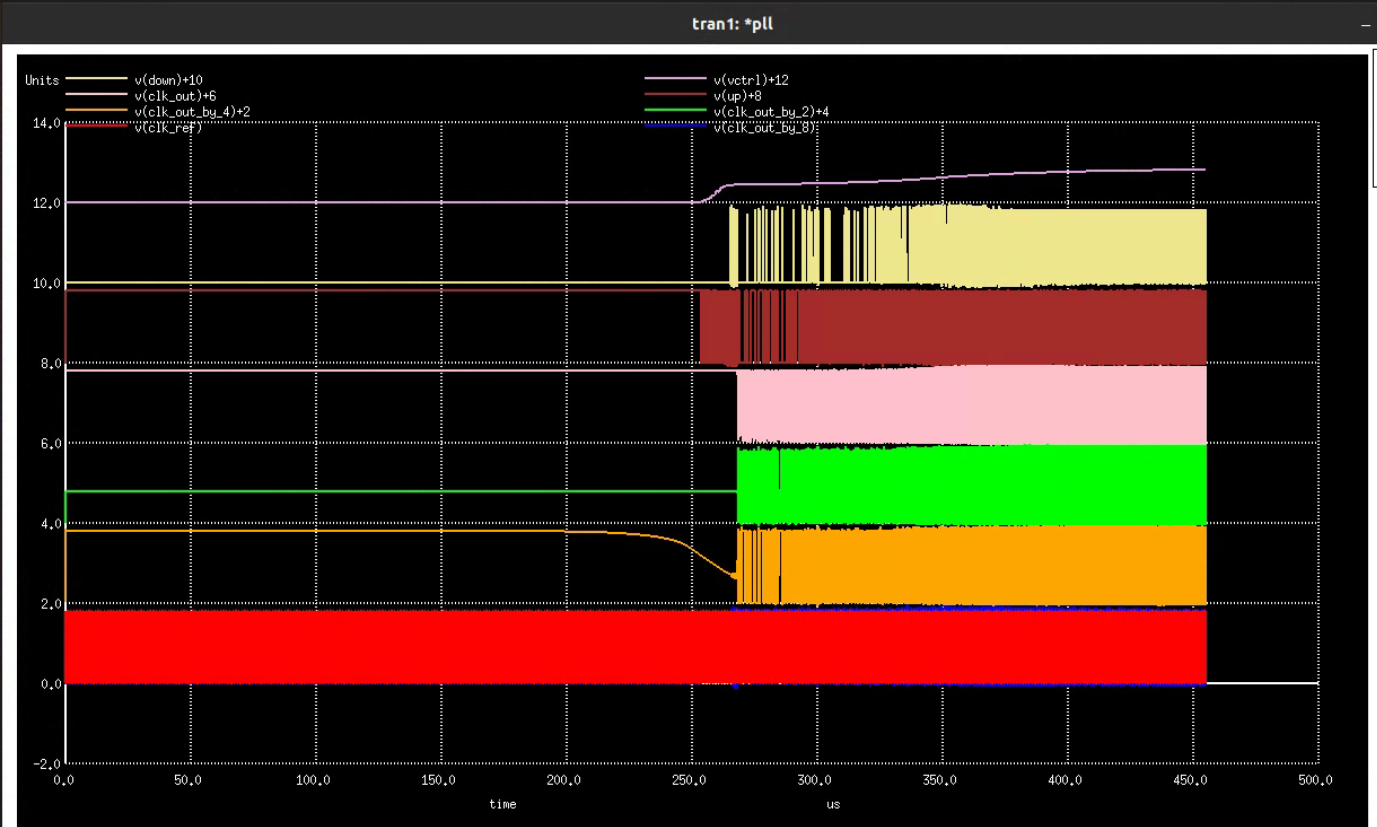Click the y-axis tick label -2.0
The height and width of the screenshot is (827, 1377).
click(x=49, y=763)
